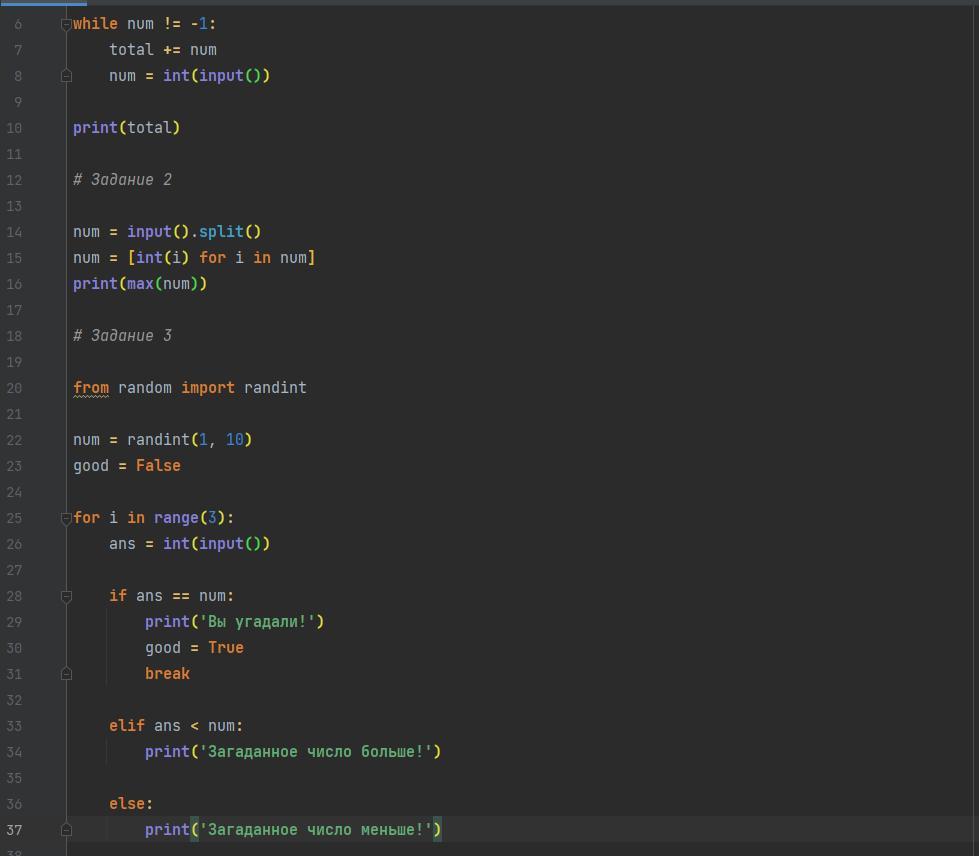The height and width of the screenshot is (856, 979).
Task: Click the 'good = False' assignment
Action: pyautogui.click(x=127, y=466)
